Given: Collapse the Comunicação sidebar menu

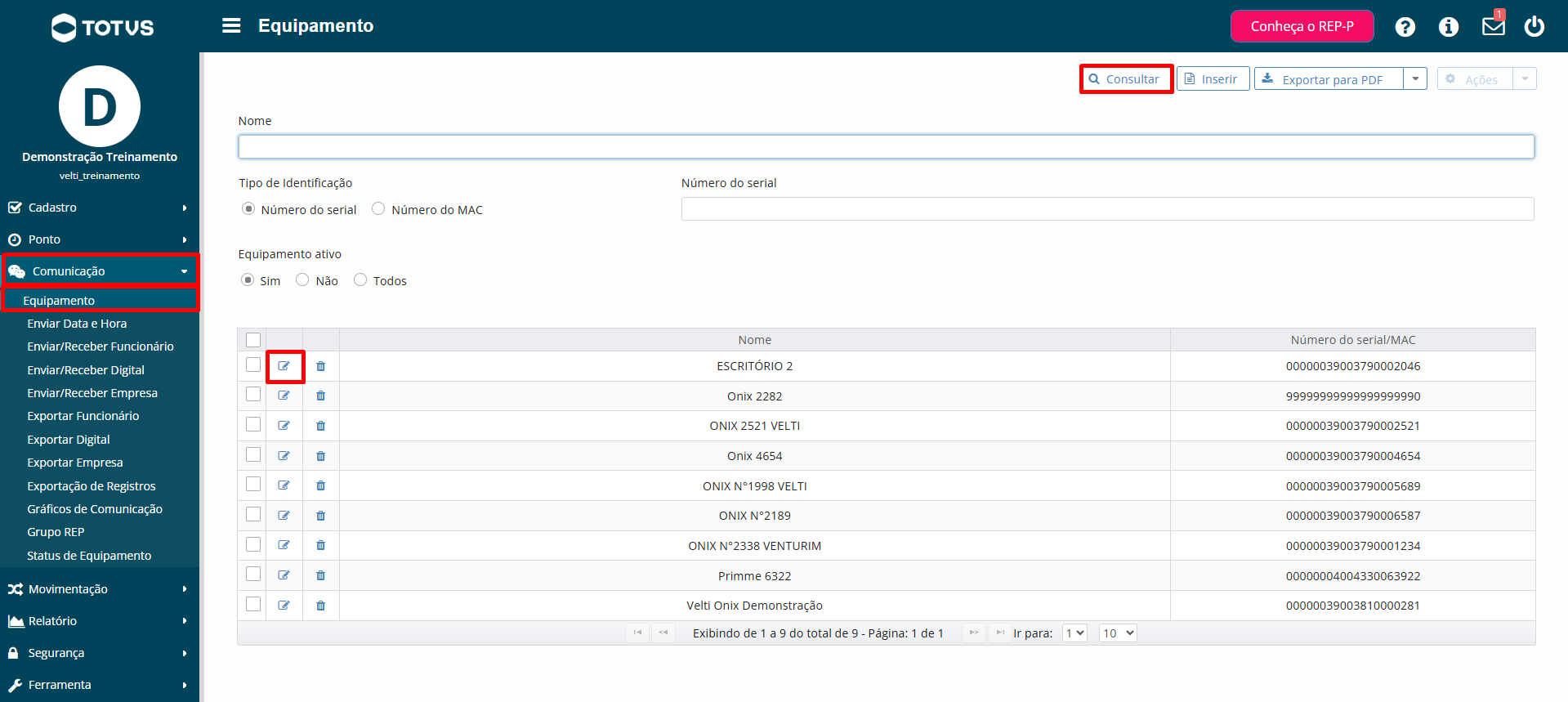Looking at the screenshot, I should tap(100, 271).
